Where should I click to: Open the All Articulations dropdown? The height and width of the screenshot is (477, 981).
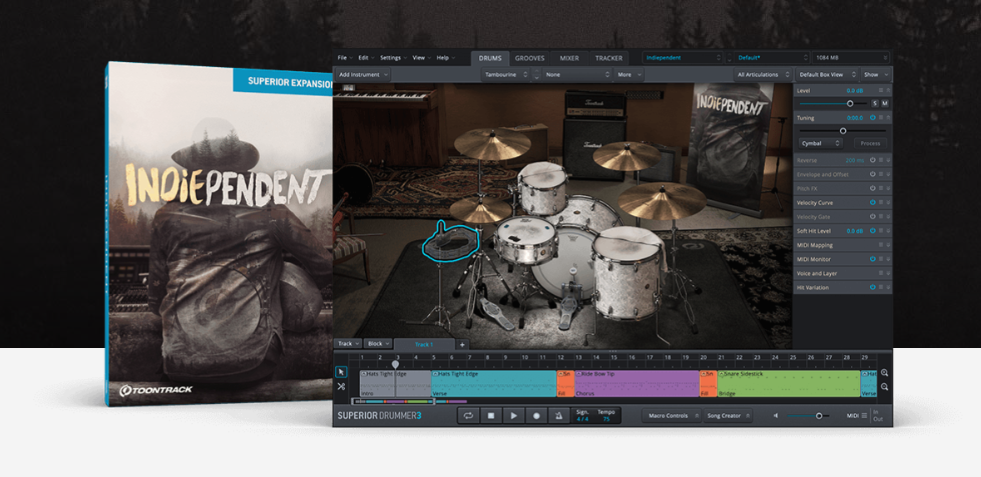763,74
